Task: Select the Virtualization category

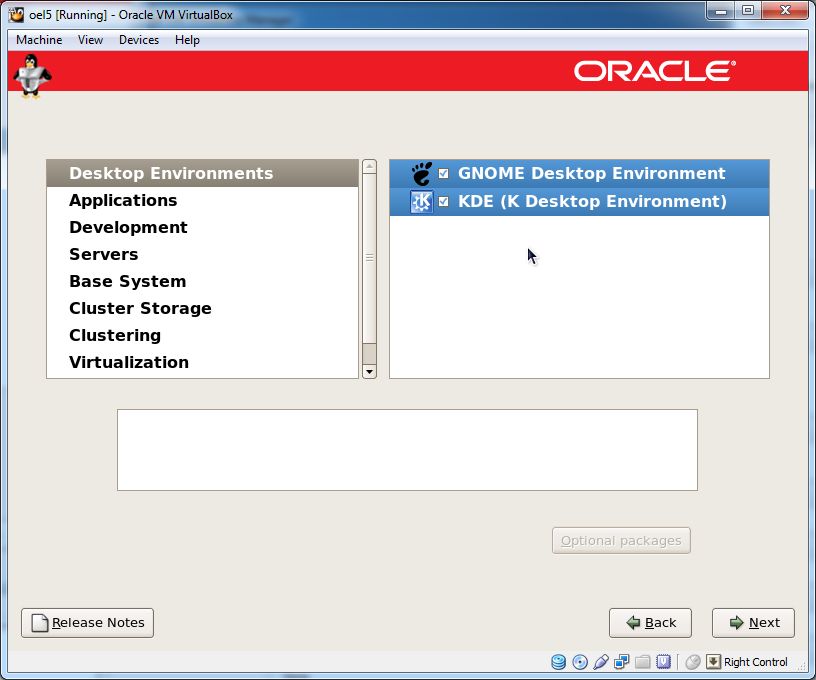Action: coord(202,363)
